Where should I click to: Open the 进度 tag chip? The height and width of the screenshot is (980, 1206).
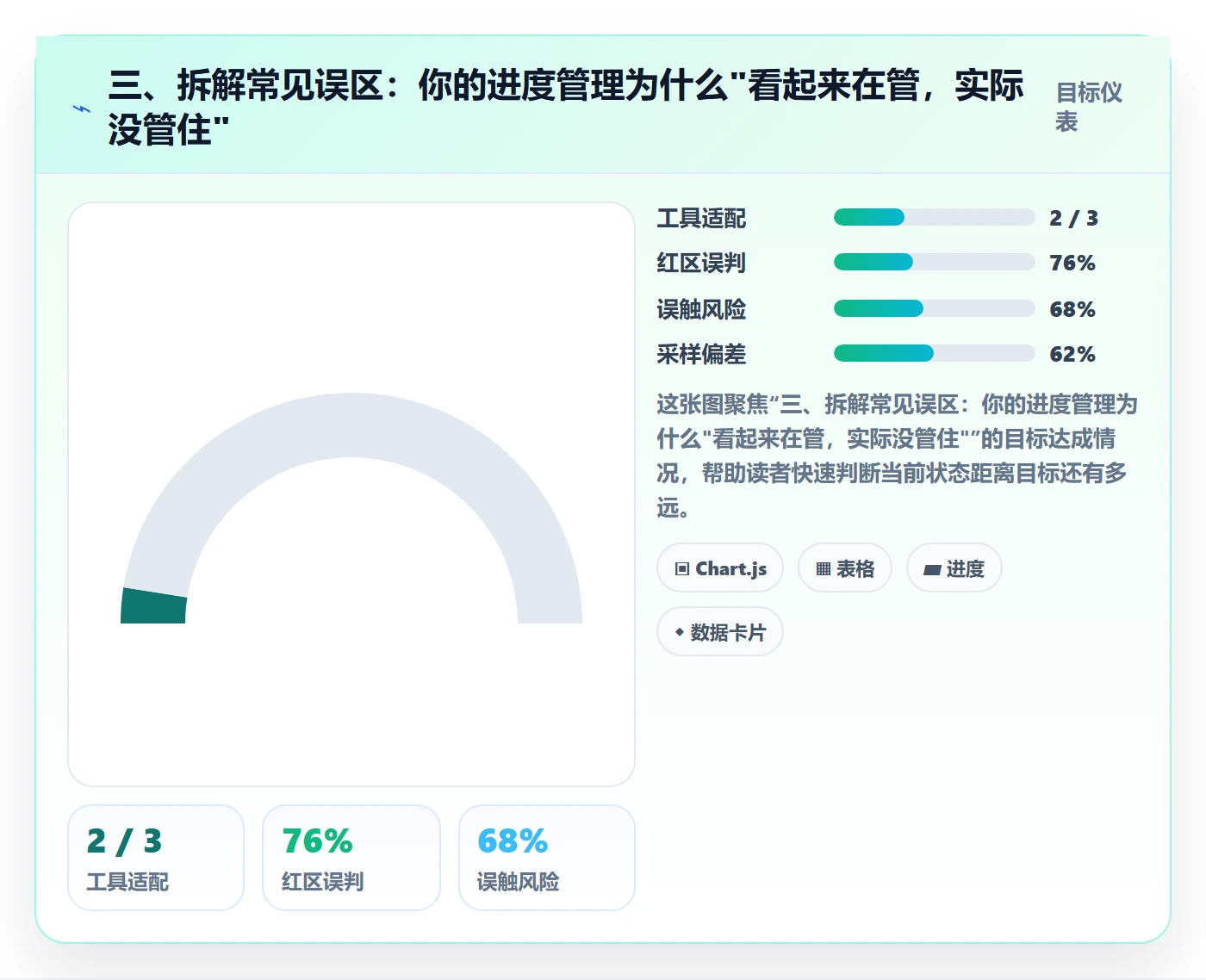[954, 568]
